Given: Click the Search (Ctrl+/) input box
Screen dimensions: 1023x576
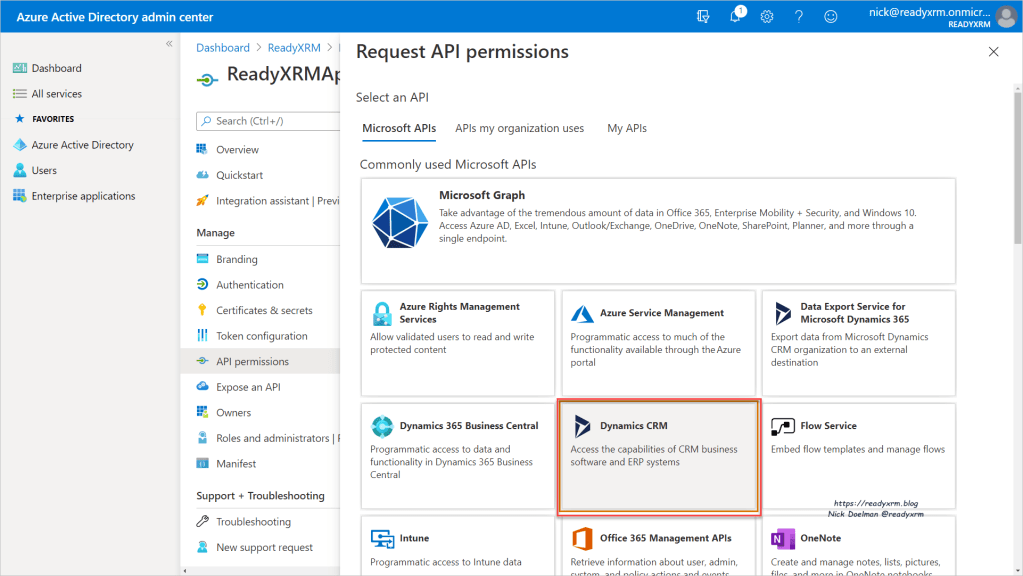Looking at the screenshot, I should click(x=270, y=121).
